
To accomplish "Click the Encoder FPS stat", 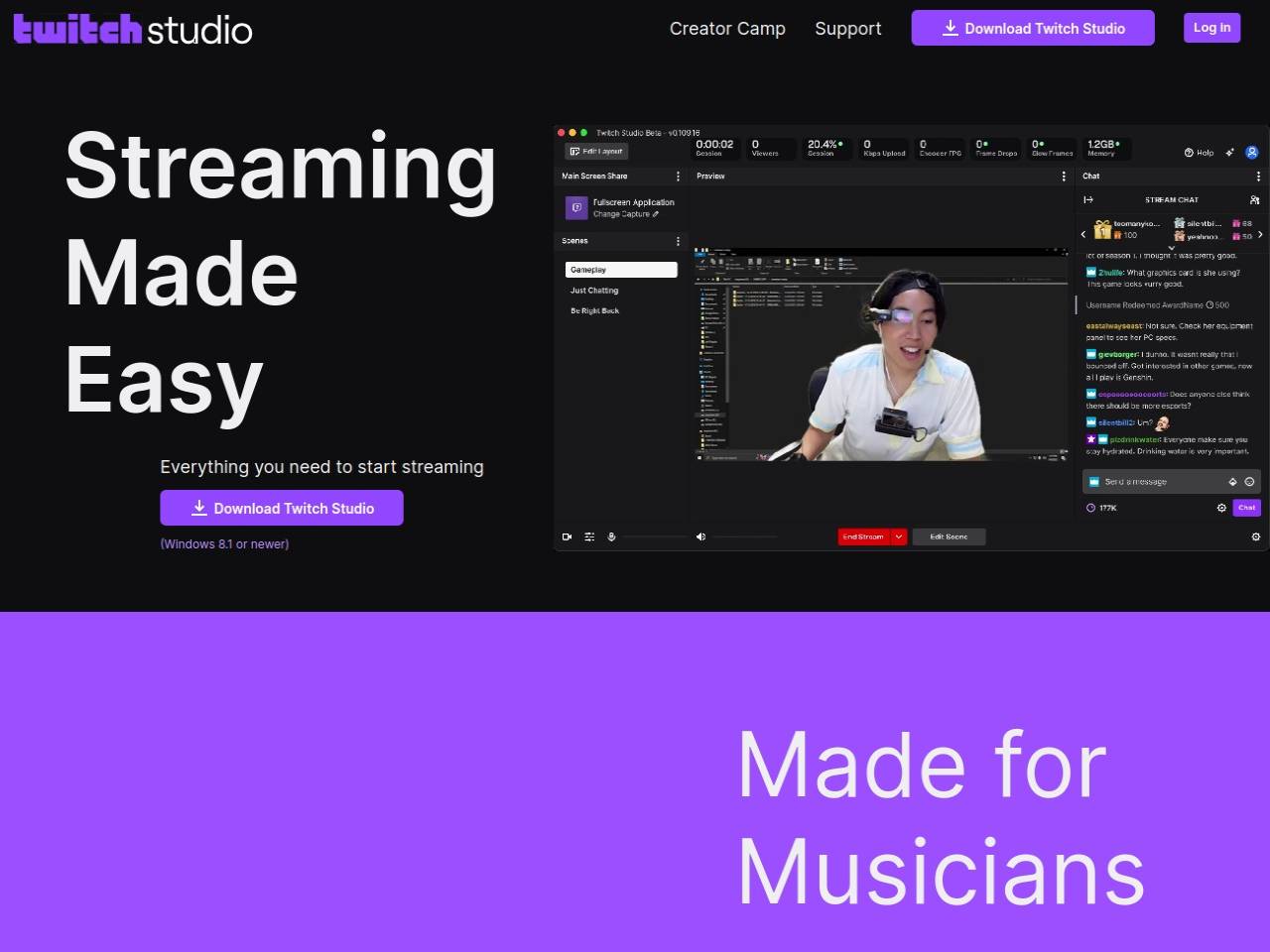I will pyautogui.click(x=940, y=148).
